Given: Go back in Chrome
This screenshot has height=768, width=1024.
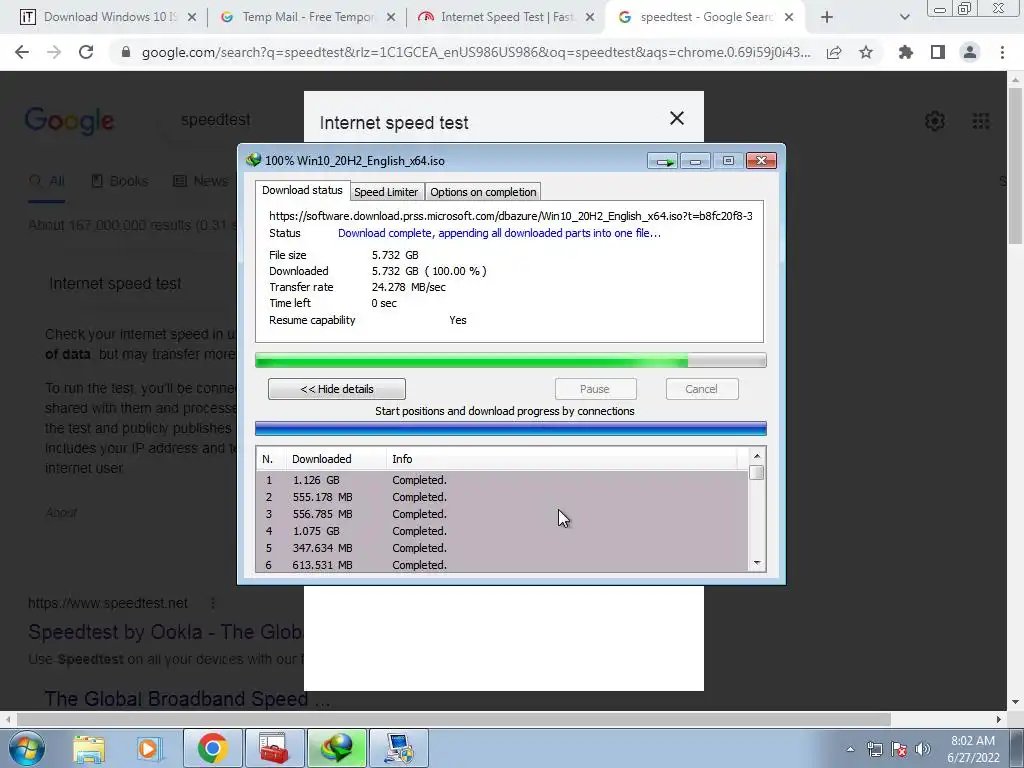Looking at the screenshot, I should (22, 52).
